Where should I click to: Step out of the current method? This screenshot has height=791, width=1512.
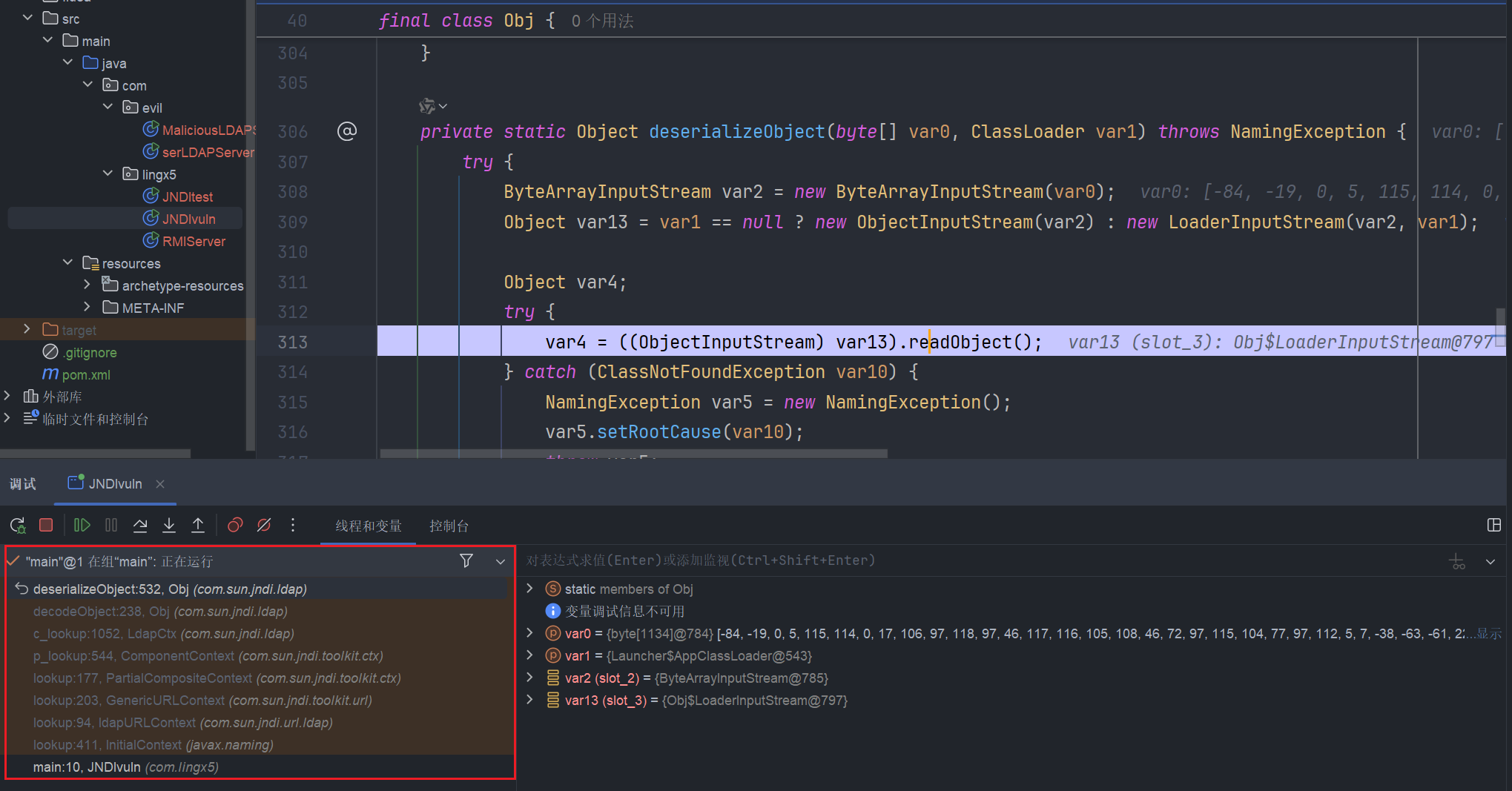pyautogui.click(x=198, y=525)
